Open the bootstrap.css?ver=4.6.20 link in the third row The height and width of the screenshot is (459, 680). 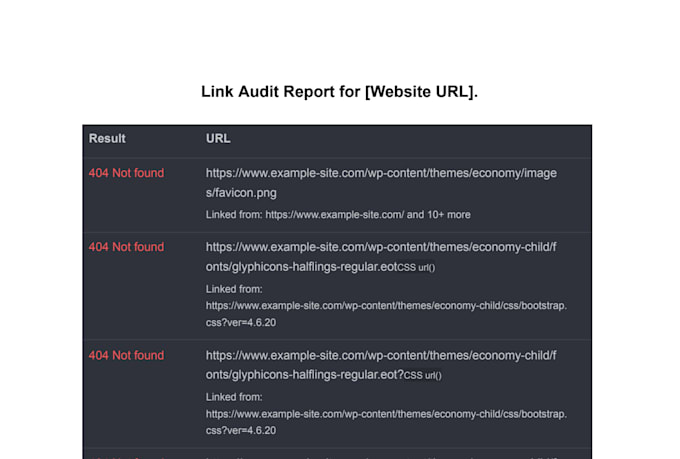(386, 422)
